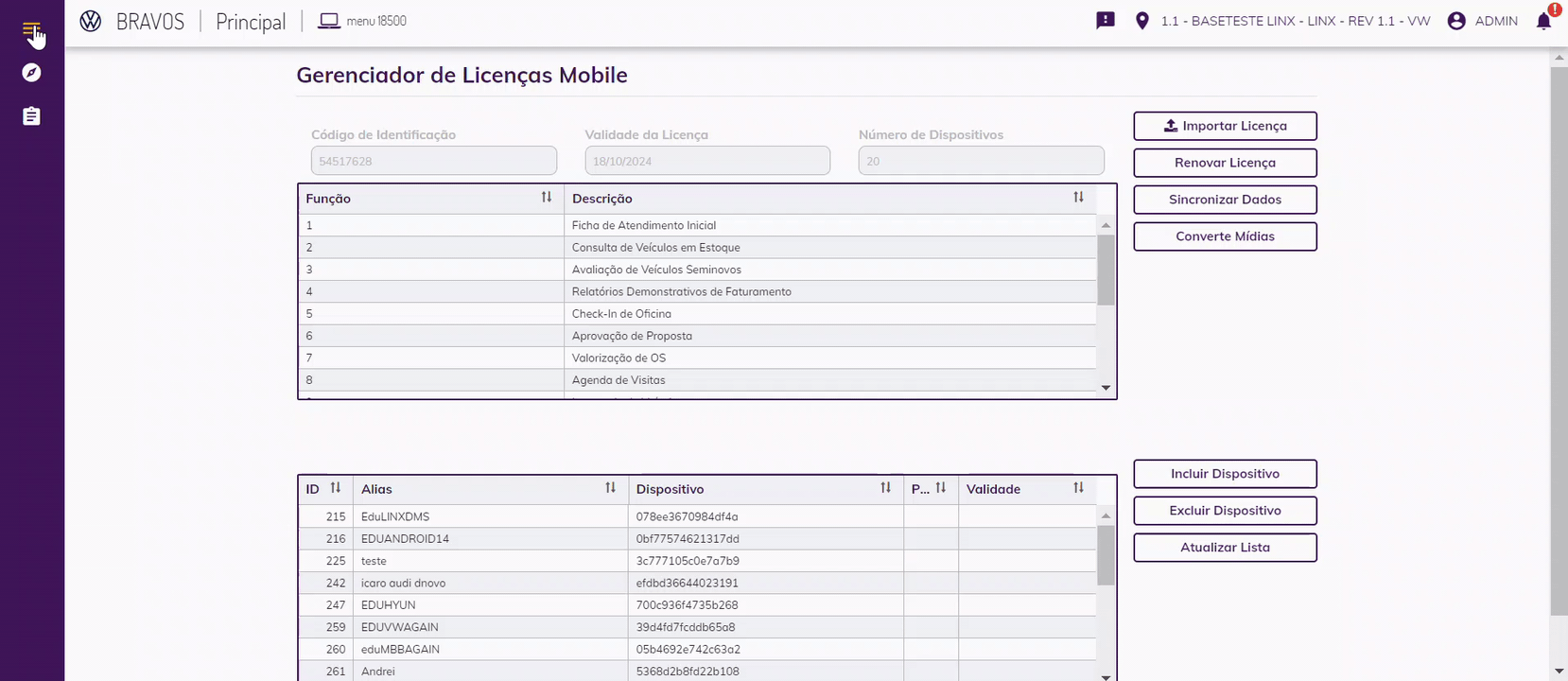Select the EDUANDROID14 device row
This screenshot has height=681, width=1568.
[405, 539]
